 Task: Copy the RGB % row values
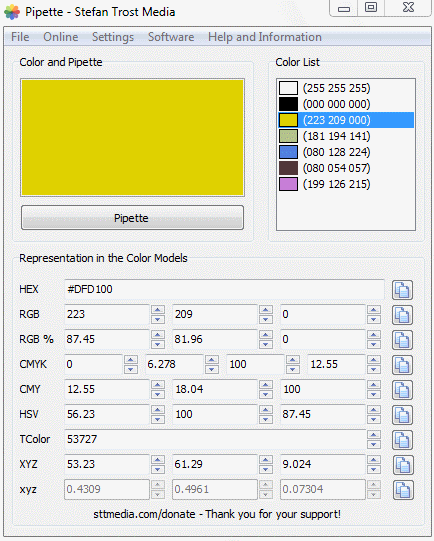pyautogui.click(x=402, y=340)
